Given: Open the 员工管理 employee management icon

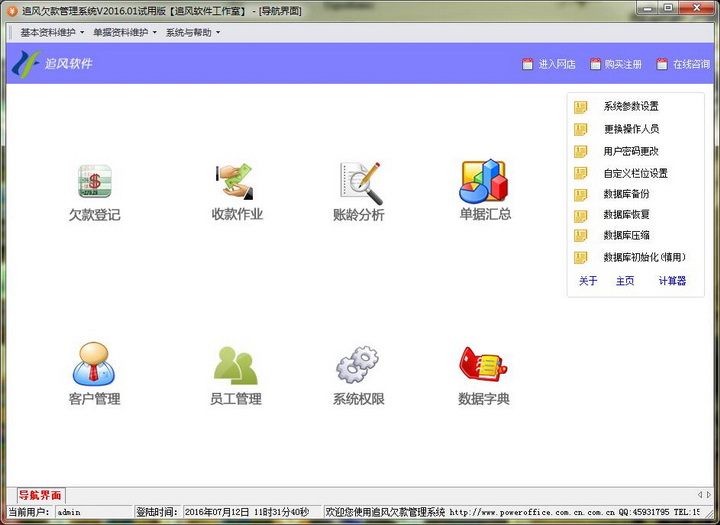Looking at the screenshot, I should click(236, 366).
